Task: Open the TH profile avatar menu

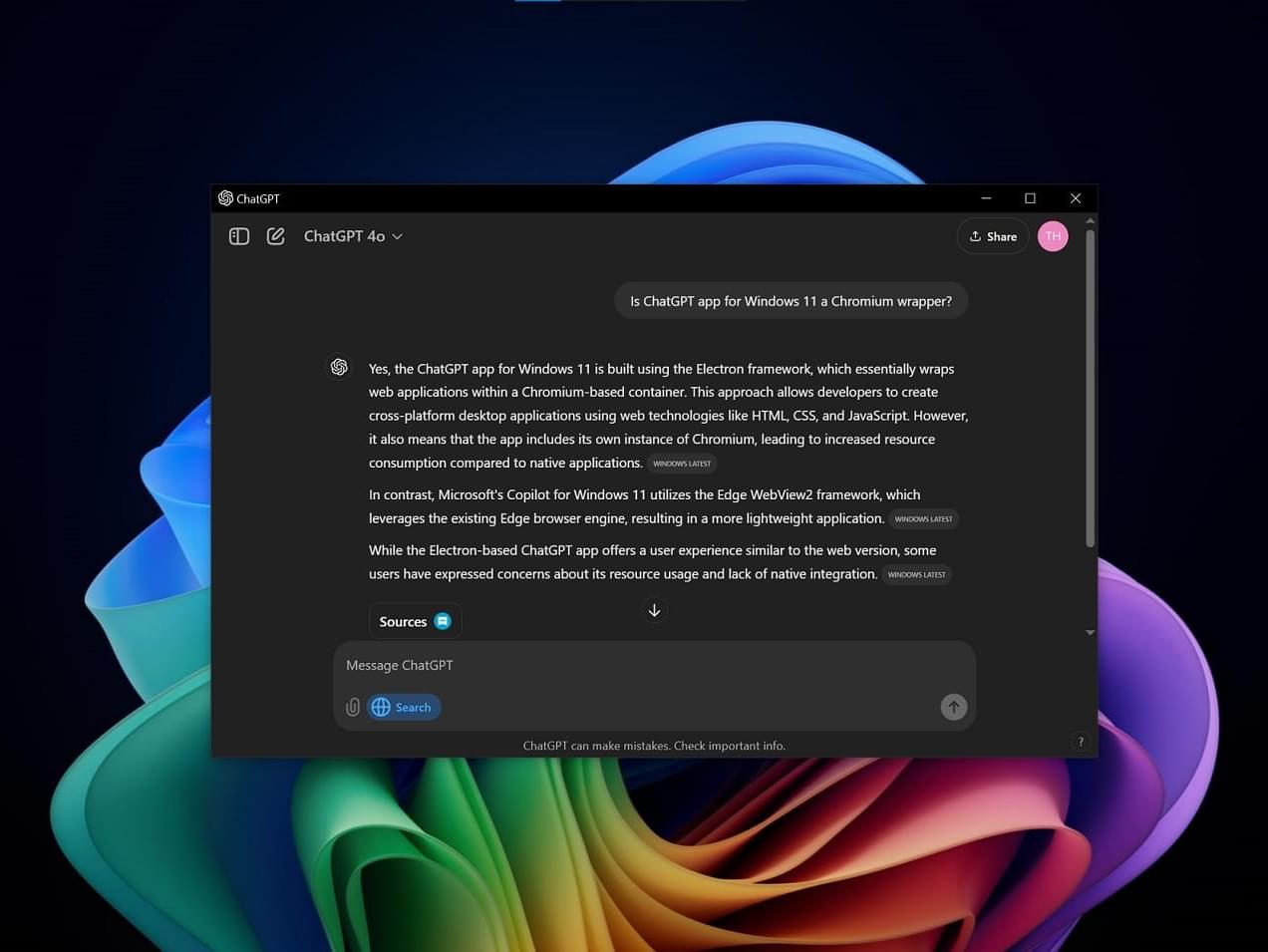Action: tap(1053, 236)
